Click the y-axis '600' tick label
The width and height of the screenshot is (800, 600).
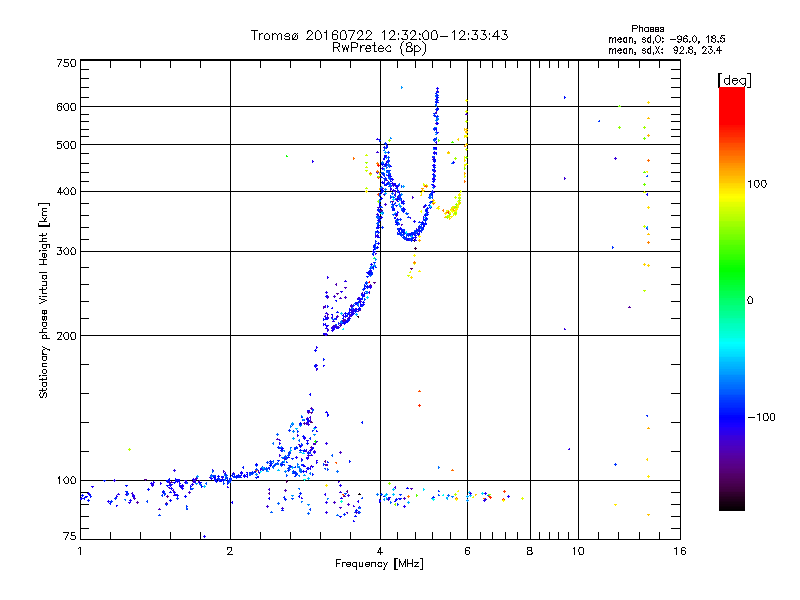(66, 107)
